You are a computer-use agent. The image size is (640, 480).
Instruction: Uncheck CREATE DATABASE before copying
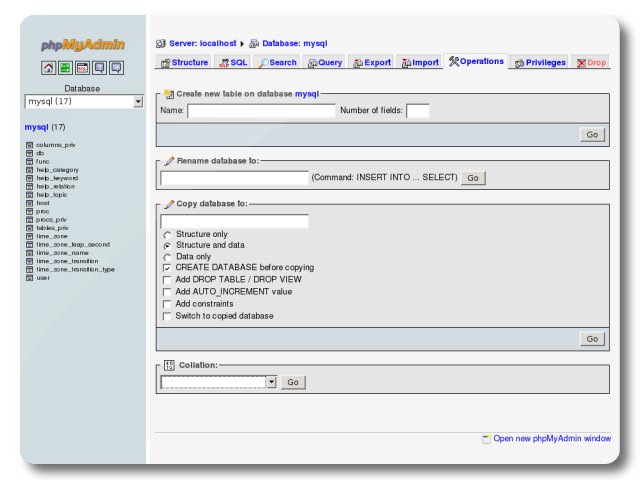167,268
